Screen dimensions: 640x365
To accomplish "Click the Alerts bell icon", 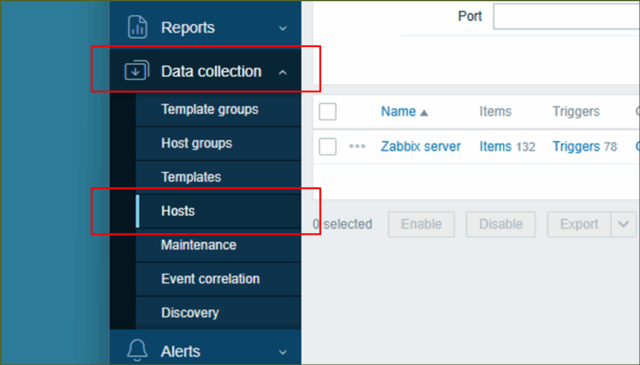I will pos(137,350).
